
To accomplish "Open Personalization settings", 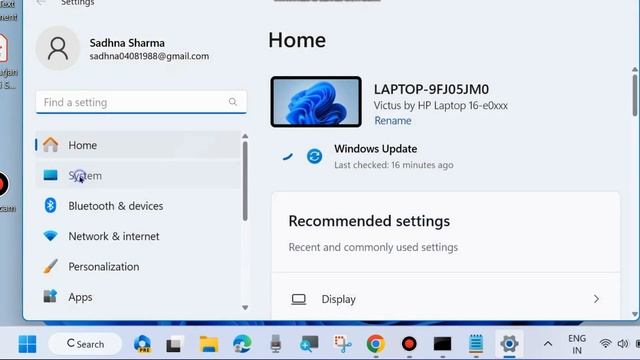I will pyautogui.click(x=138, y=267).
